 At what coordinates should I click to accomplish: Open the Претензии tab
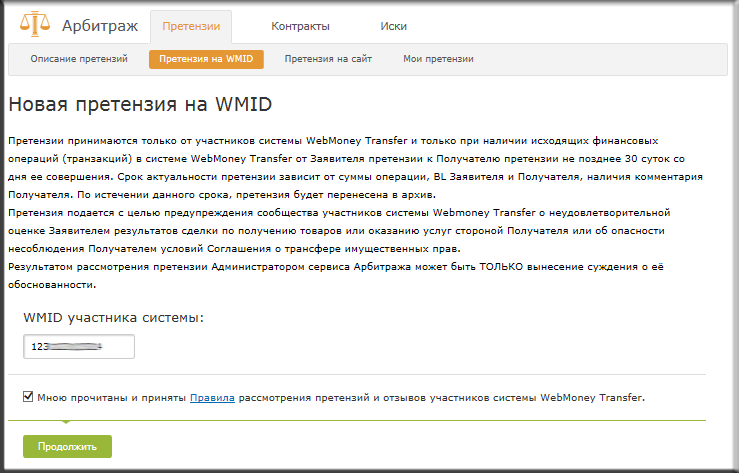click(191, 26)
